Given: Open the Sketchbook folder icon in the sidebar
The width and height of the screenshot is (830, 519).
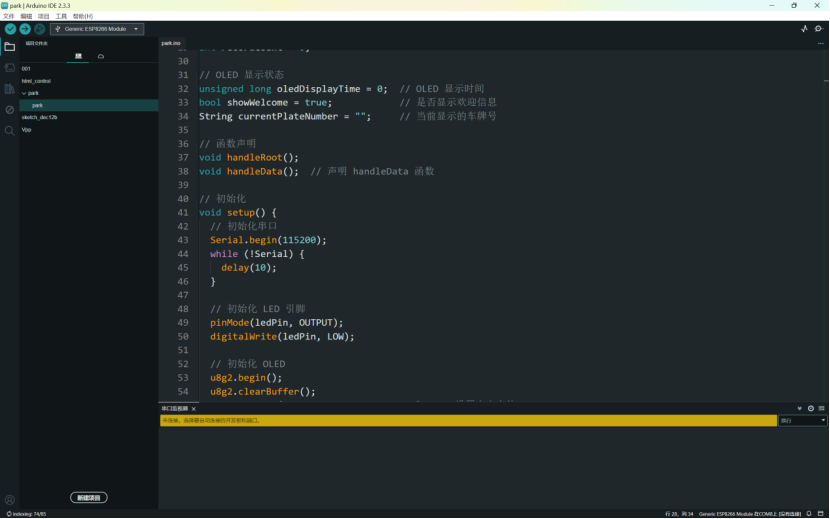Looking at the screenshot, I should 10,47.
